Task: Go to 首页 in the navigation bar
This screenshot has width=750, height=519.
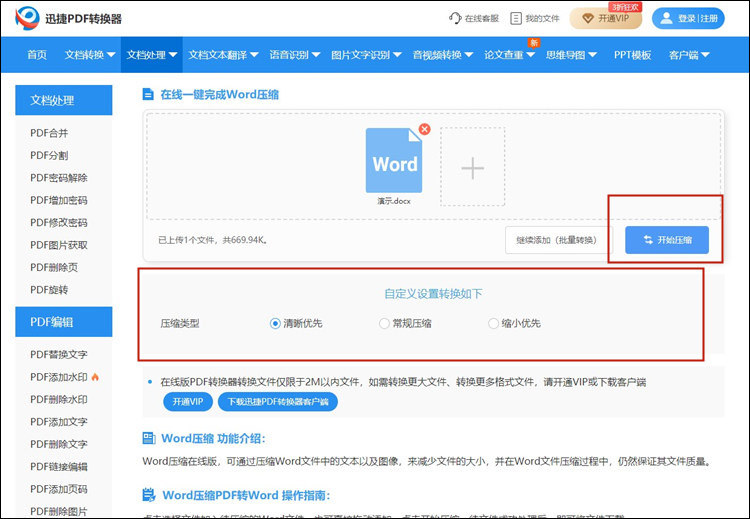Action: pos(37,55)
